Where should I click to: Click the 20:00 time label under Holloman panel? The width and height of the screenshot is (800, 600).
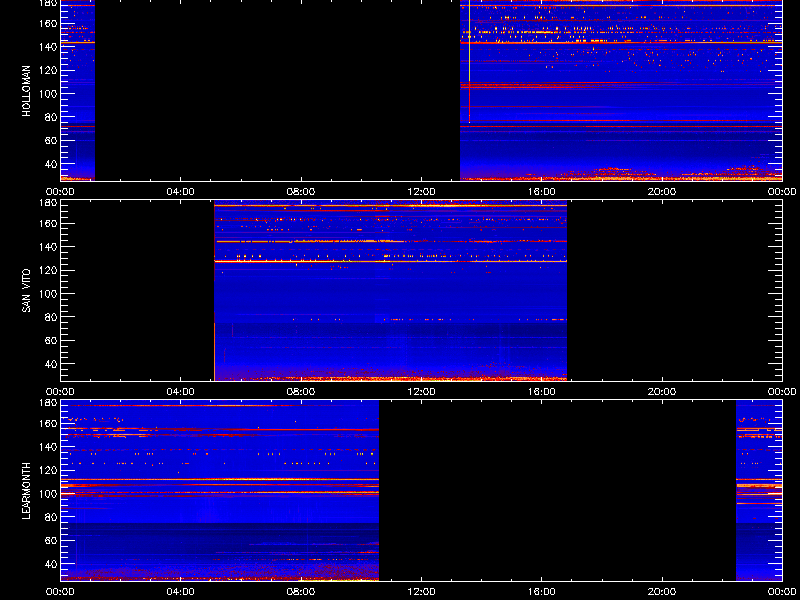[x=662, y=192]
